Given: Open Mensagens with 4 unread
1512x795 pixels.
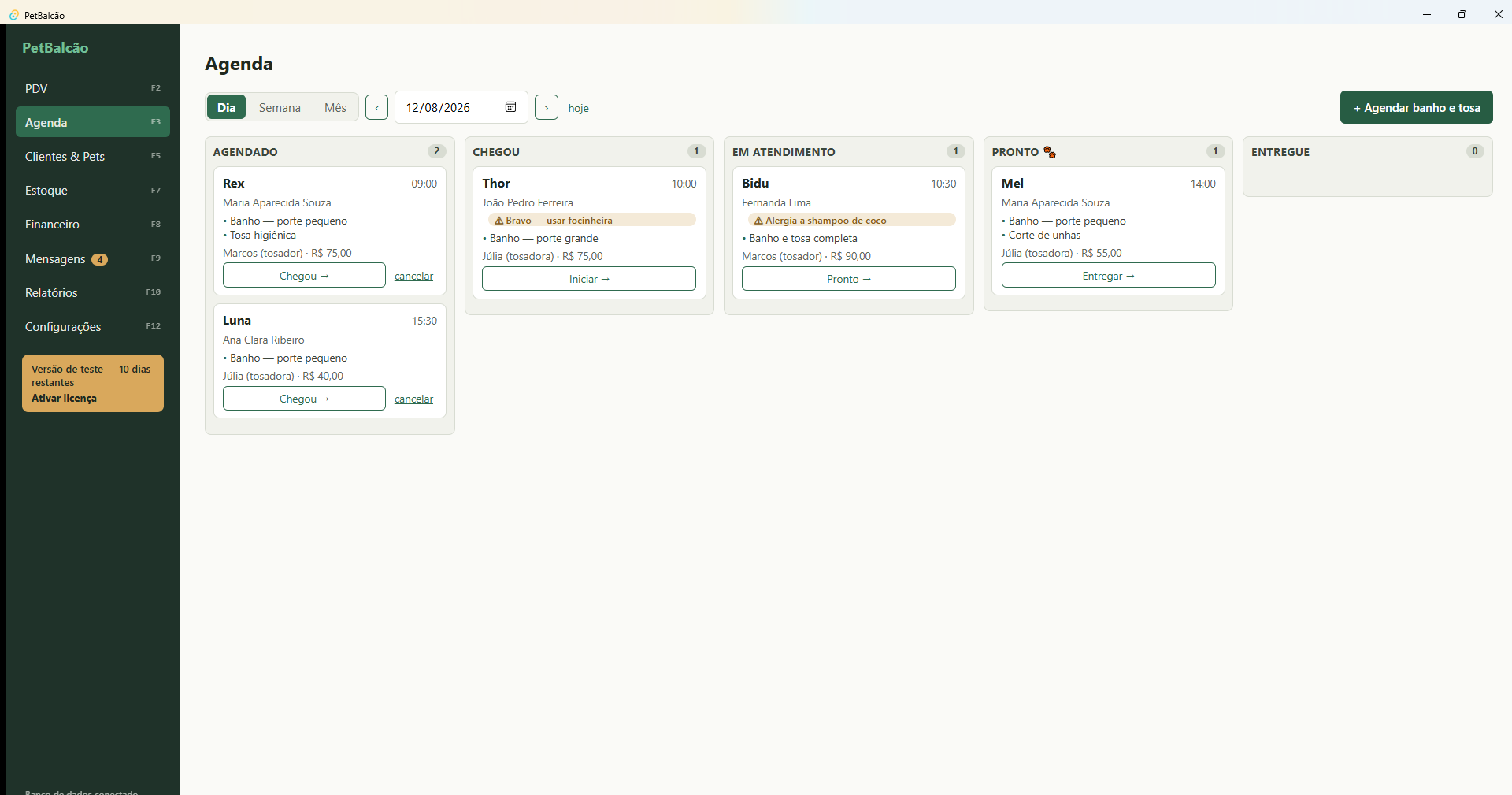Looking at the screenshot, I should (x=93, y=258).
